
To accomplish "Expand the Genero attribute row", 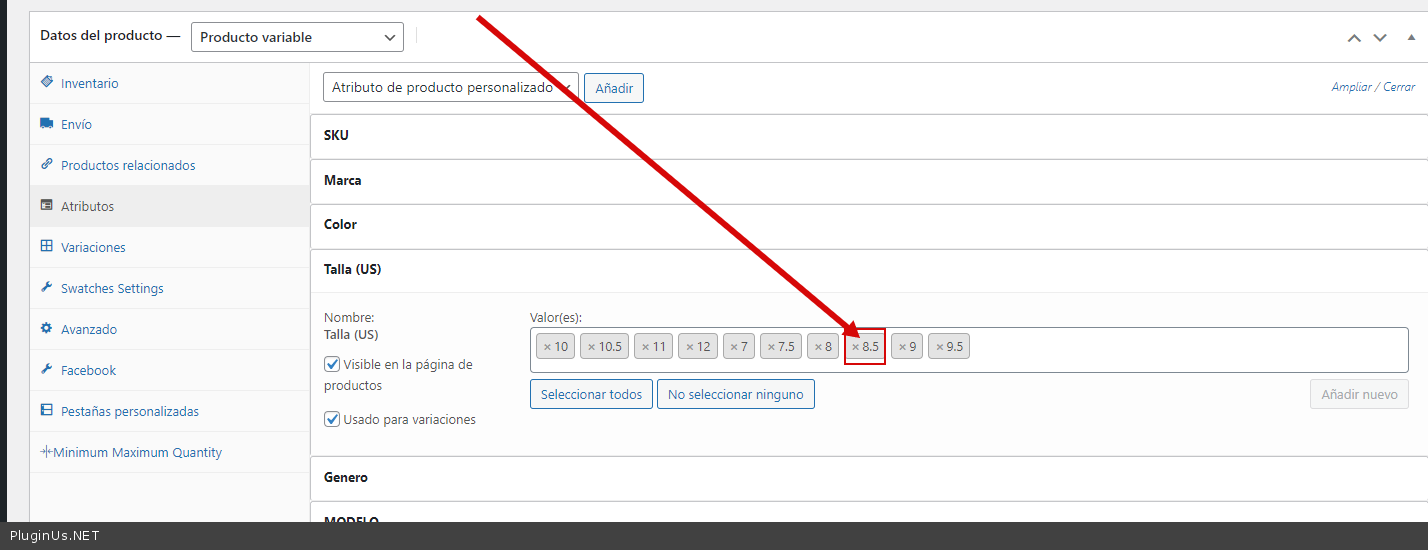I will click(869, 478).
